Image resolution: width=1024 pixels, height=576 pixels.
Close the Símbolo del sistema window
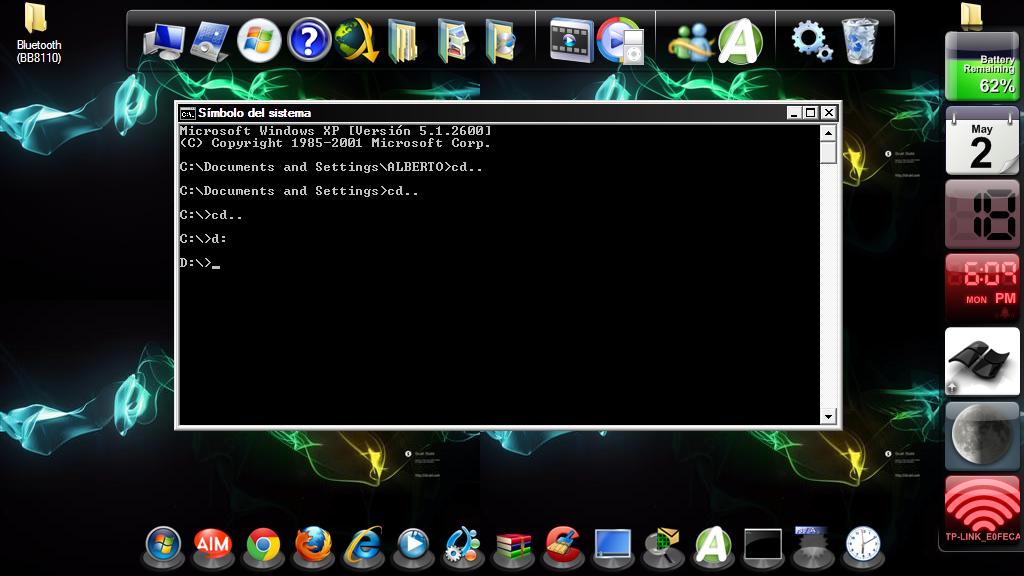click(x=829, y=113)
